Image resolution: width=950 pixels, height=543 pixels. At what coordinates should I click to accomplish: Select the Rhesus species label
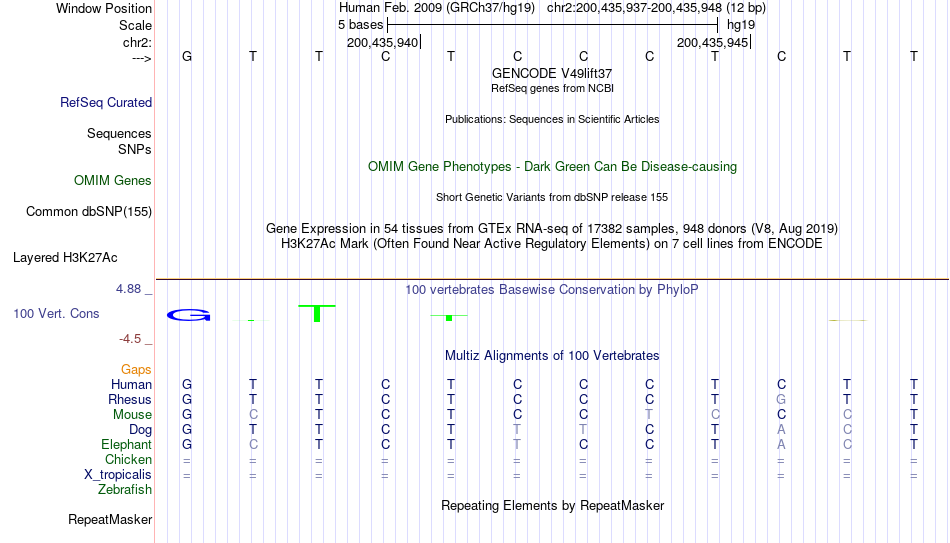[130, 400]
